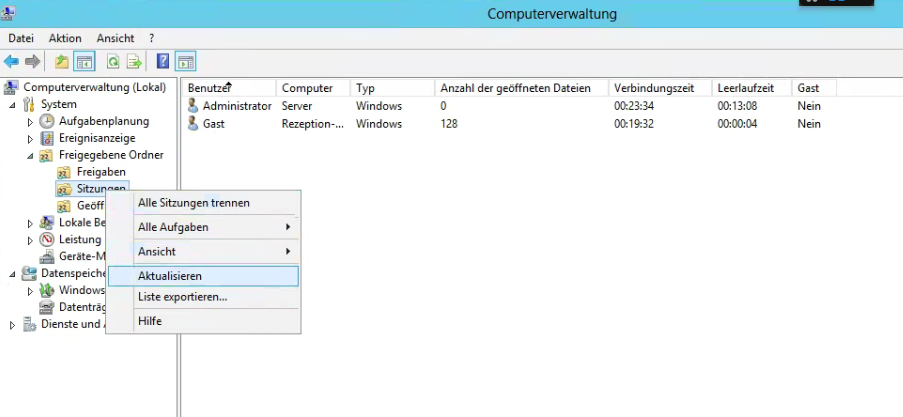Click the Refresh toolbar icon
This screenshot has width=903, height=417.
[113, 62]
